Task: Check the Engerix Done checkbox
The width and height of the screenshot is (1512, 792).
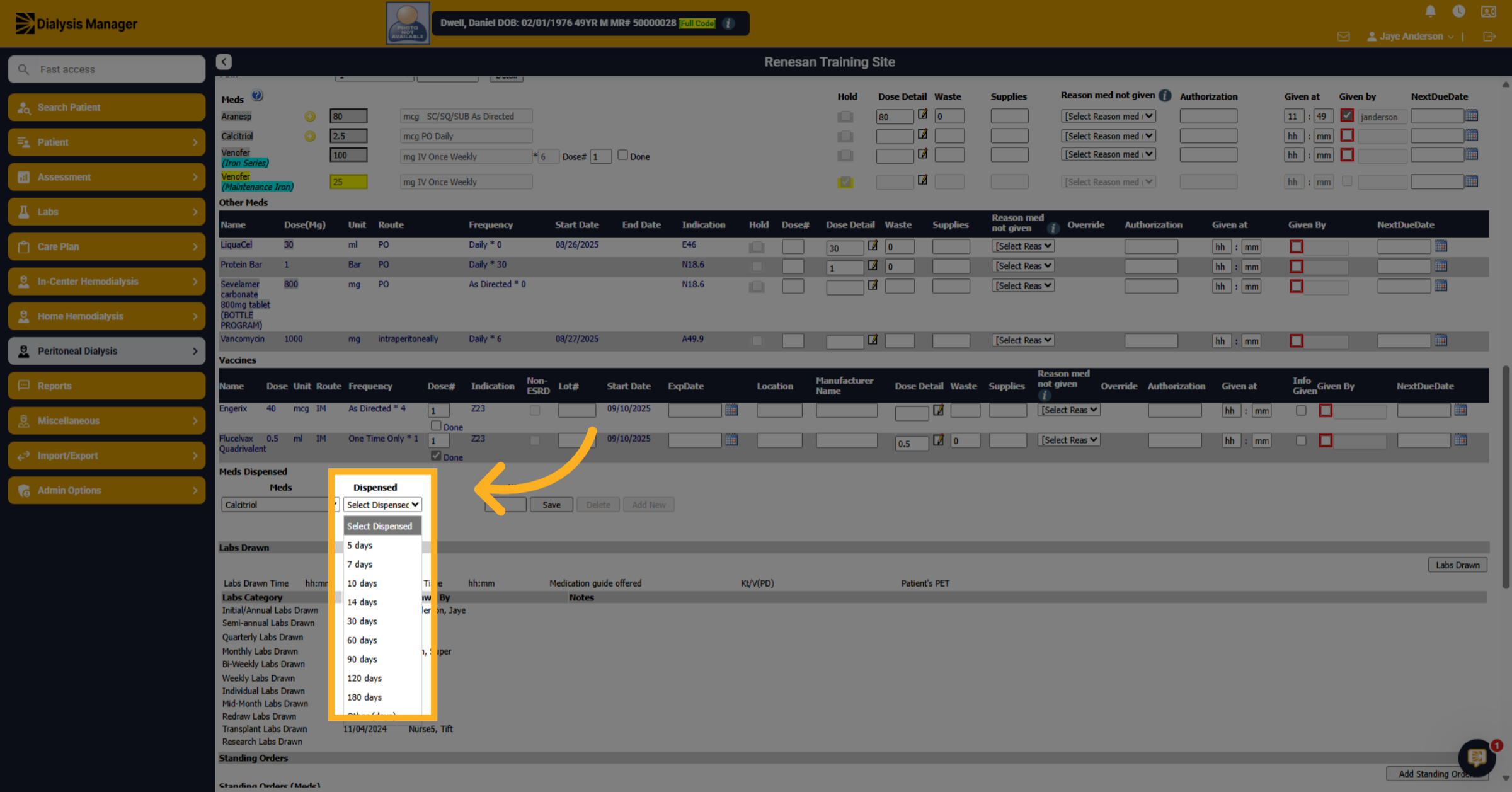Action: click(436, 425)
